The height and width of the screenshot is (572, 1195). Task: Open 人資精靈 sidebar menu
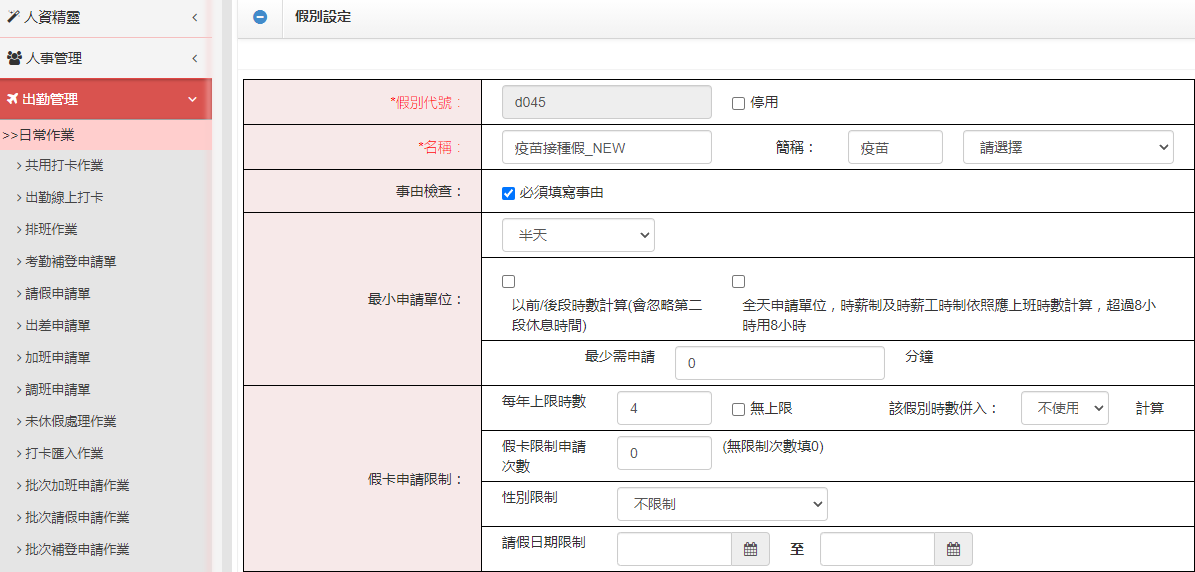[x=106, y=18]
